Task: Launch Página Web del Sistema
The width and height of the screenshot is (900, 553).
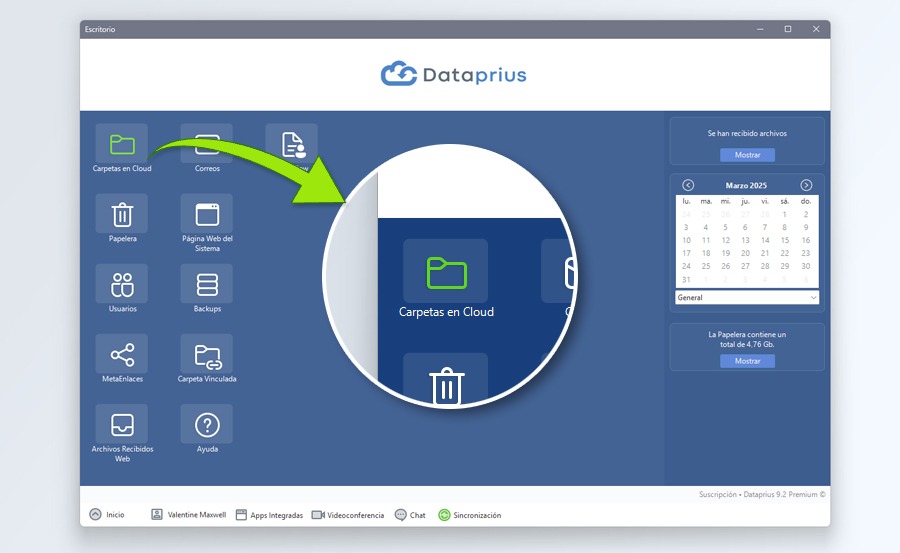Action: [x=207, y=214]
